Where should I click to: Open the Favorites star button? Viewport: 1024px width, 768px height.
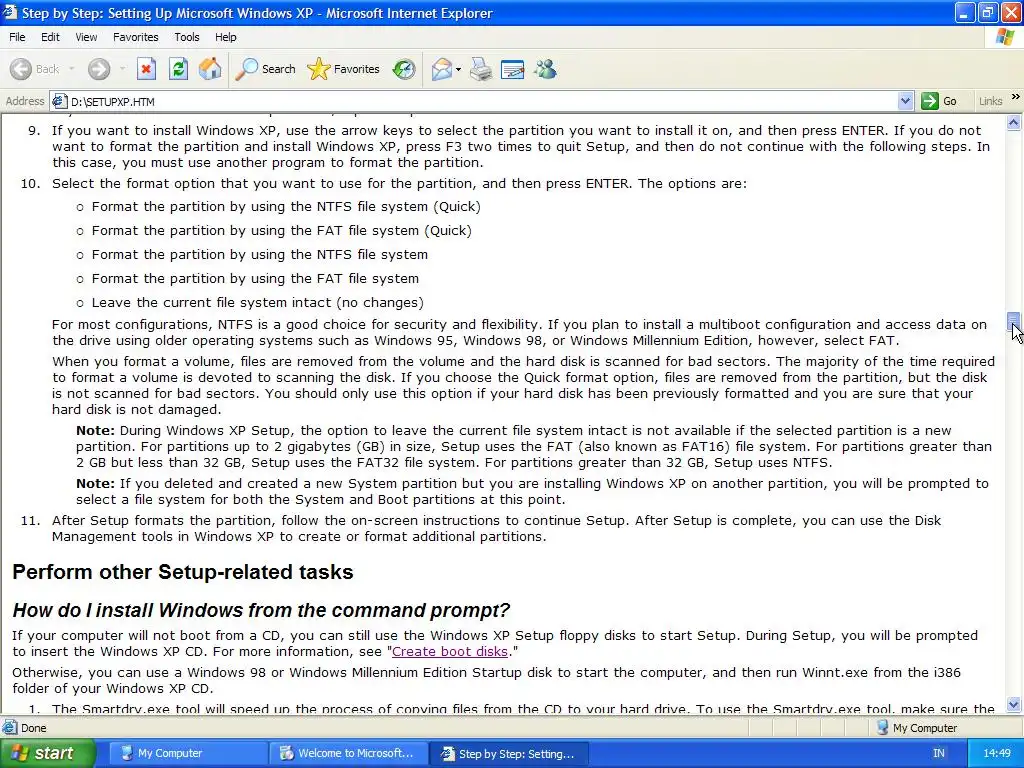pyautogui.click(x=344, y=69)
